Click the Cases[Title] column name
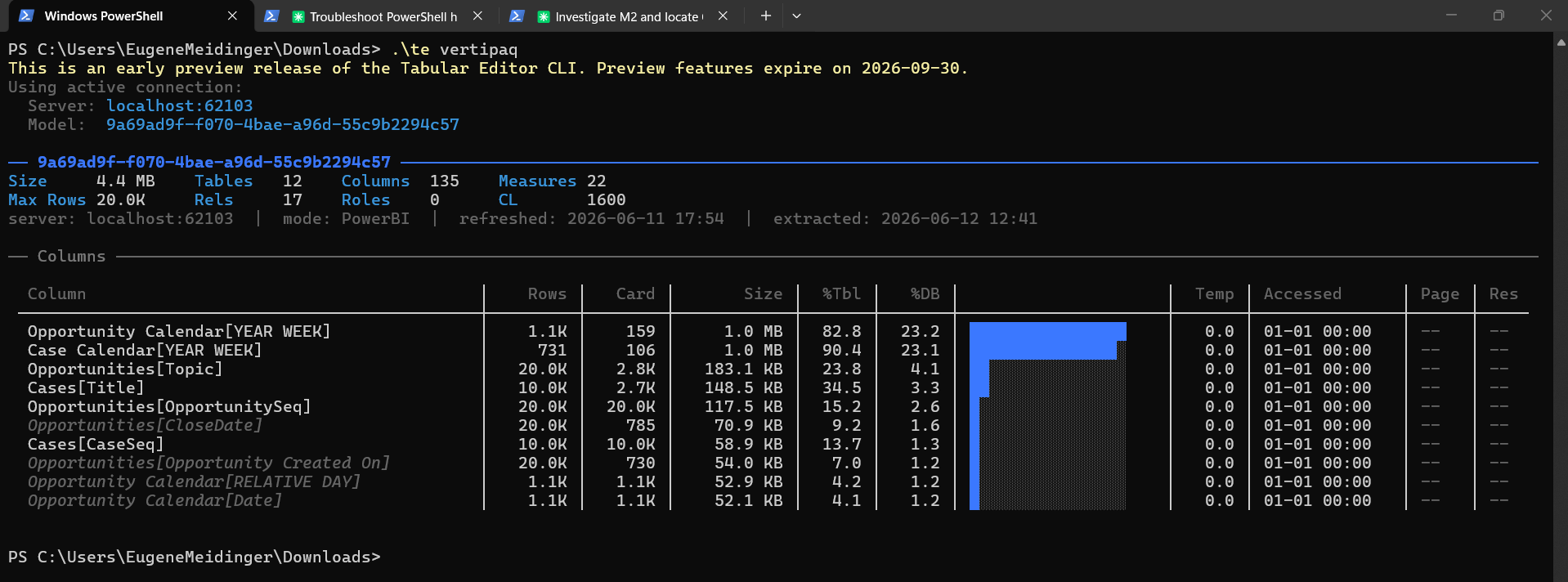 coord(86,388)
